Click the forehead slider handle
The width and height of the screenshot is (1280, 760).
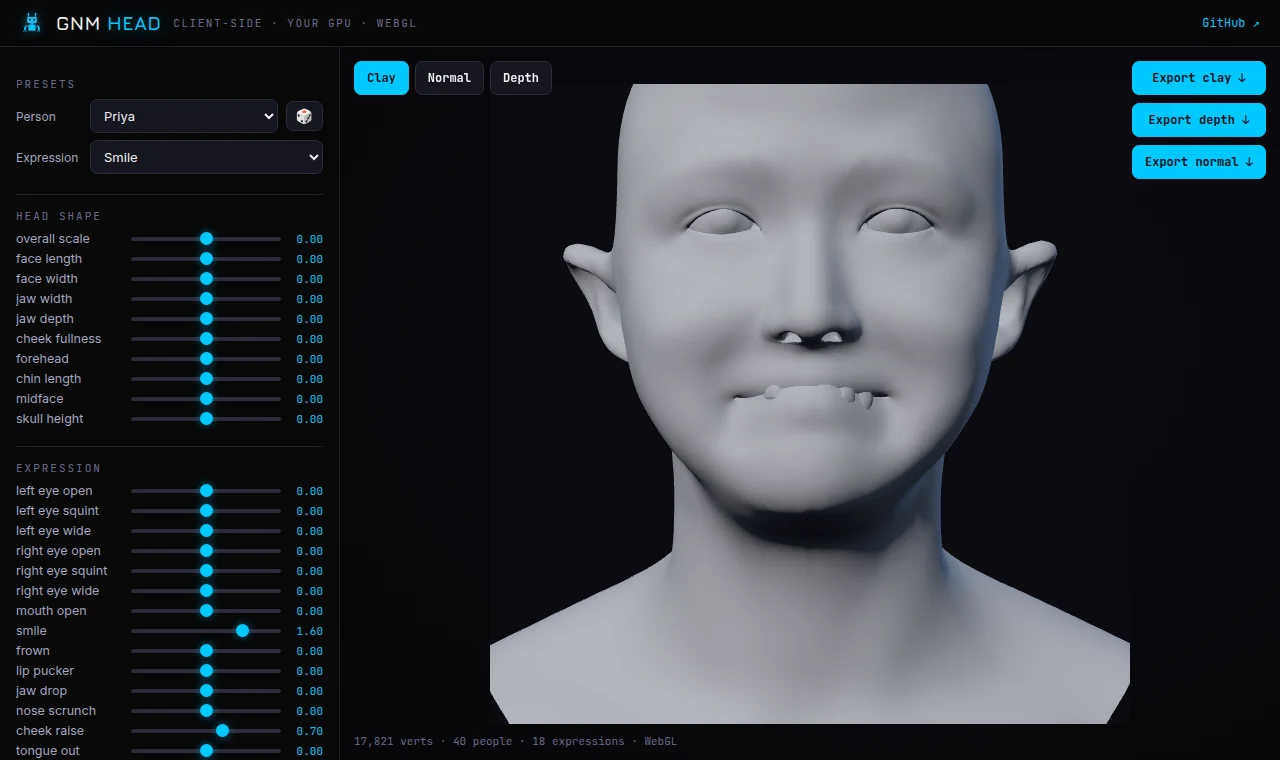pos(206,359)
